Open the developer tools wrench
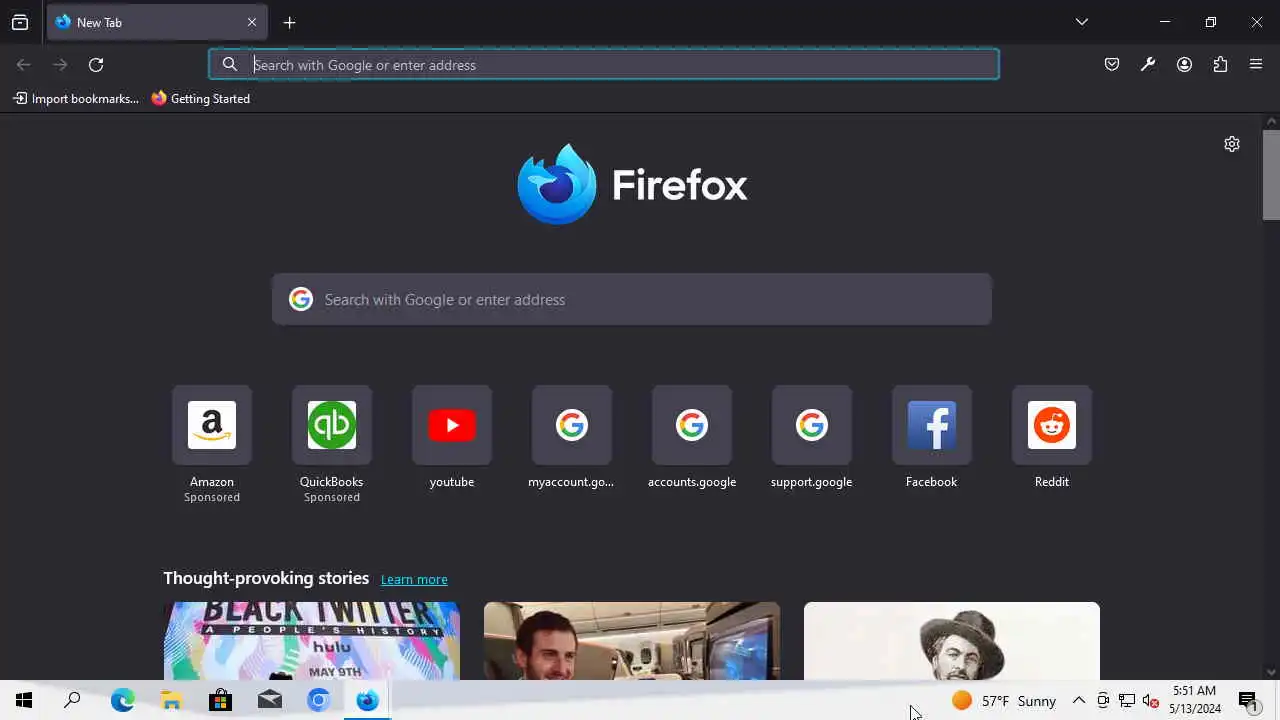The image size is (1280, 720). tap(1148, 65)
